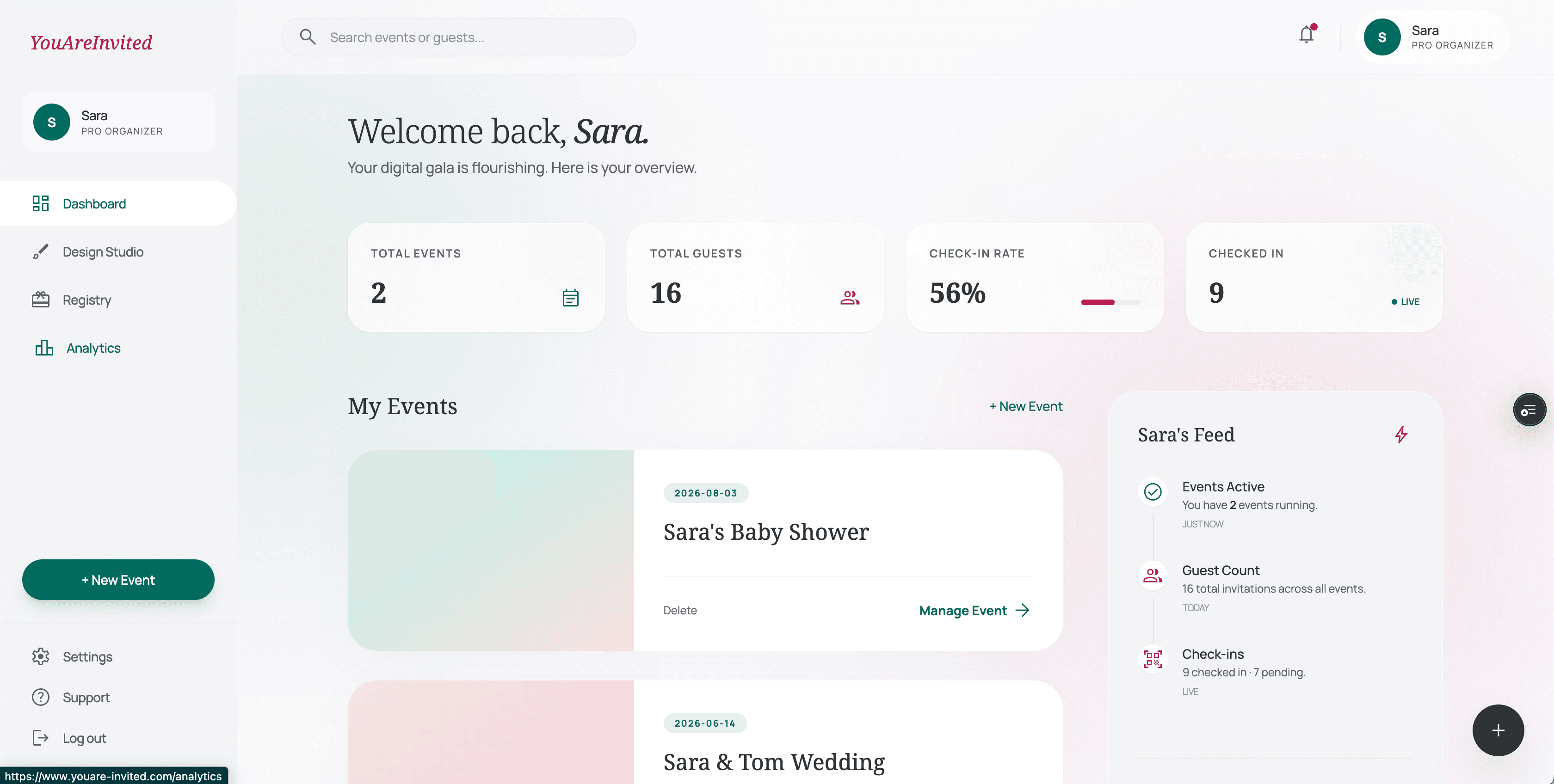Click the Events Active checkmark circle icon
Screen dimensions: 1554x784
[x=1153, y=491]
